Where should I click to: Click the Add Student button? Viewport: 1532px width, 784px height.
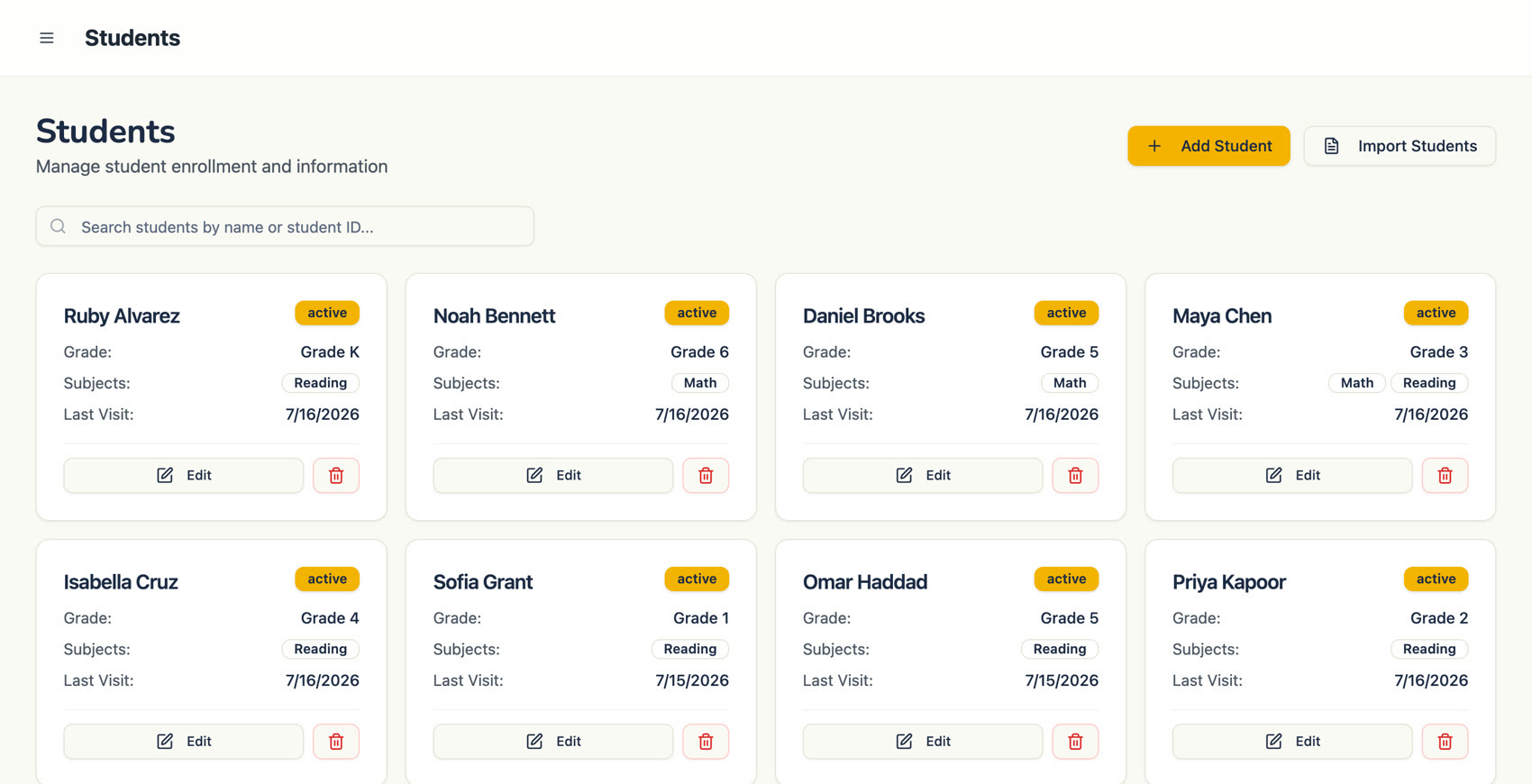[x=1208, y=146]
